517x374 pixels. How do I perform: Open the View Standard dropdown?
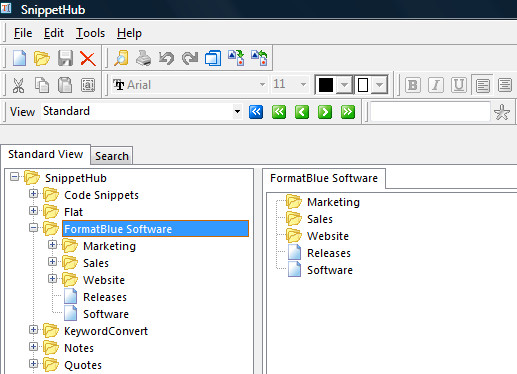(237, 111)
